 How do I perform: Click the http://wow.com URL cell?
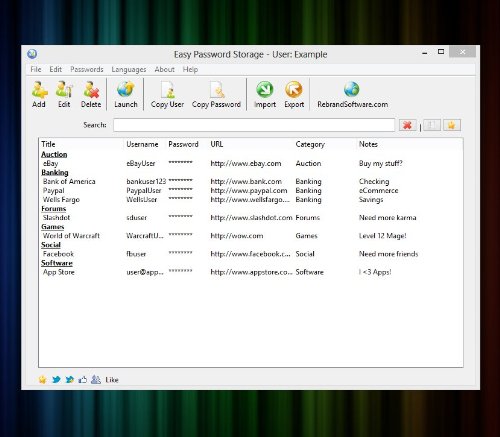click(x=237, y=236)
